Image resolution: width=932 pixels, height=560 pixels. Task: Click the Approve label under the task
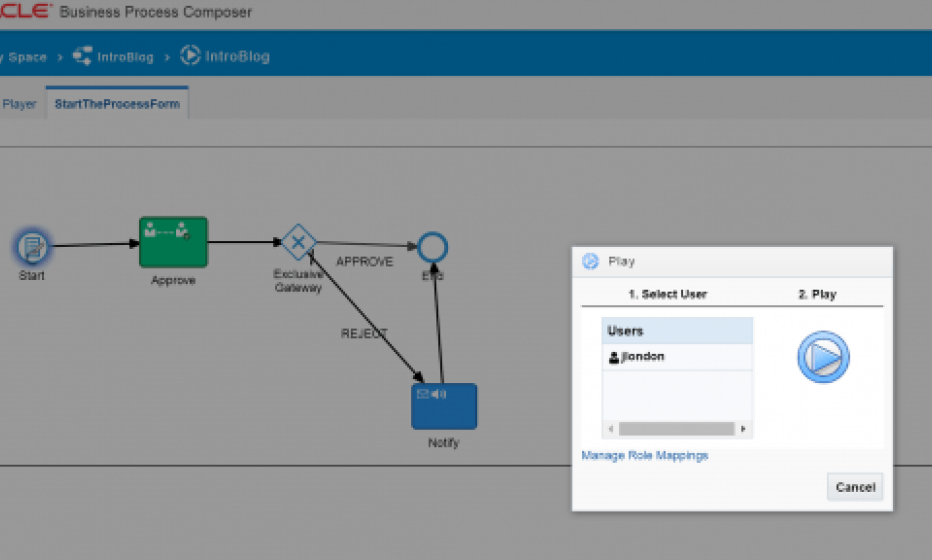[173, 280]
